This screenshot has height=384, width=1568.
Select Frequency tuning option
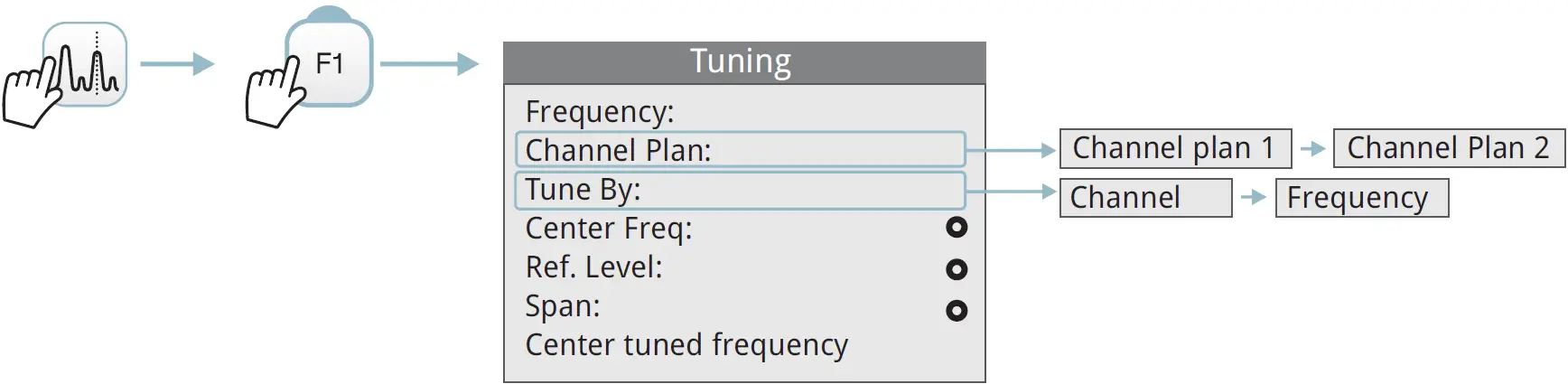coord(1361,198)
